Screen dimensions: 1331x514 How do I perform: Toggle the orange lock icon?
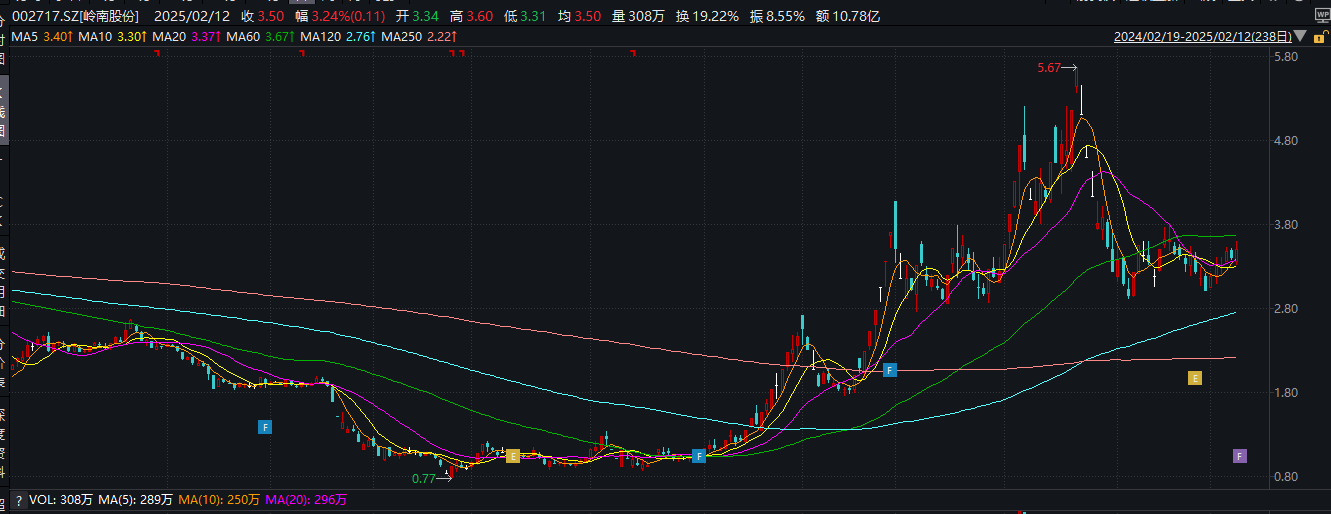[1318, 38]
